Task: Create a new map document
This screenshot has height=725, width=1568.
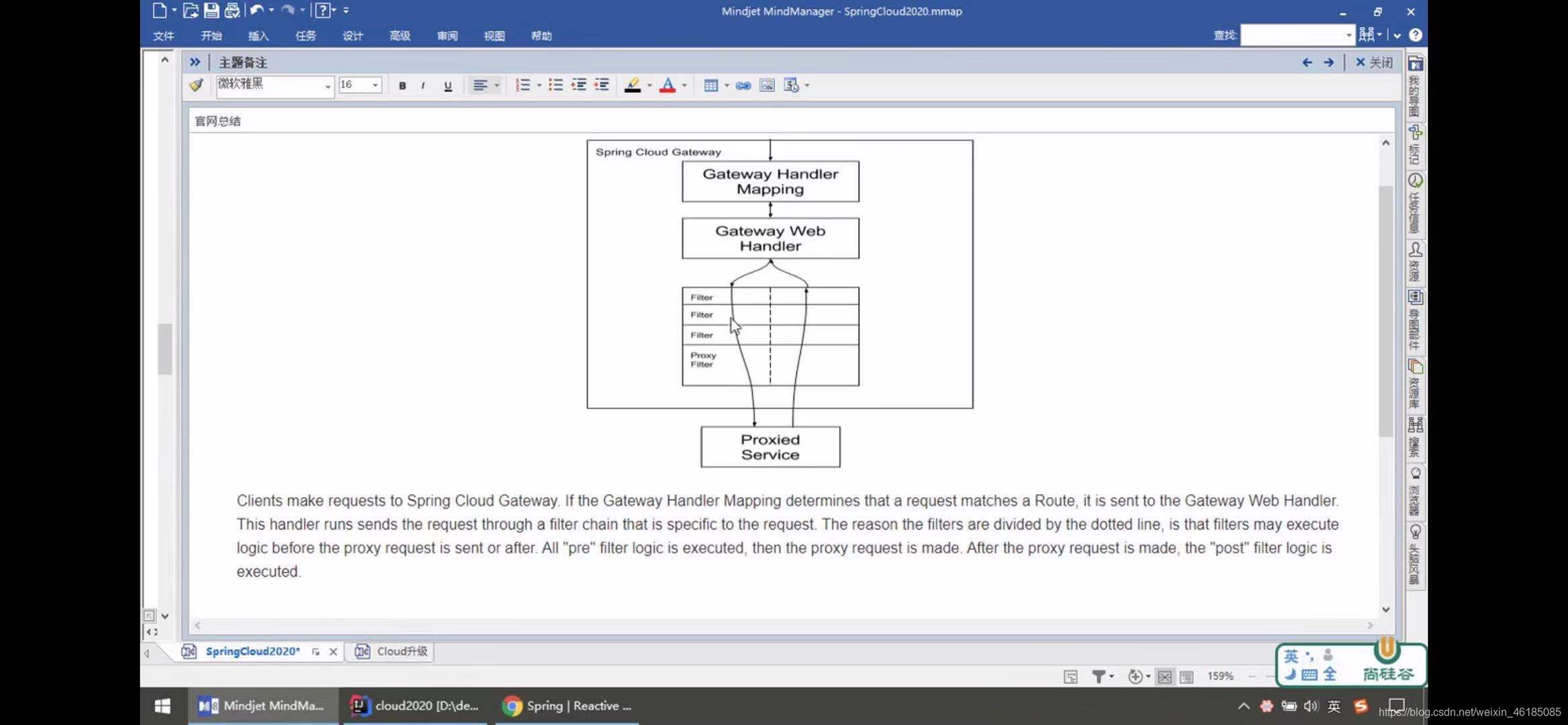Action: click(x=159, y=10)
